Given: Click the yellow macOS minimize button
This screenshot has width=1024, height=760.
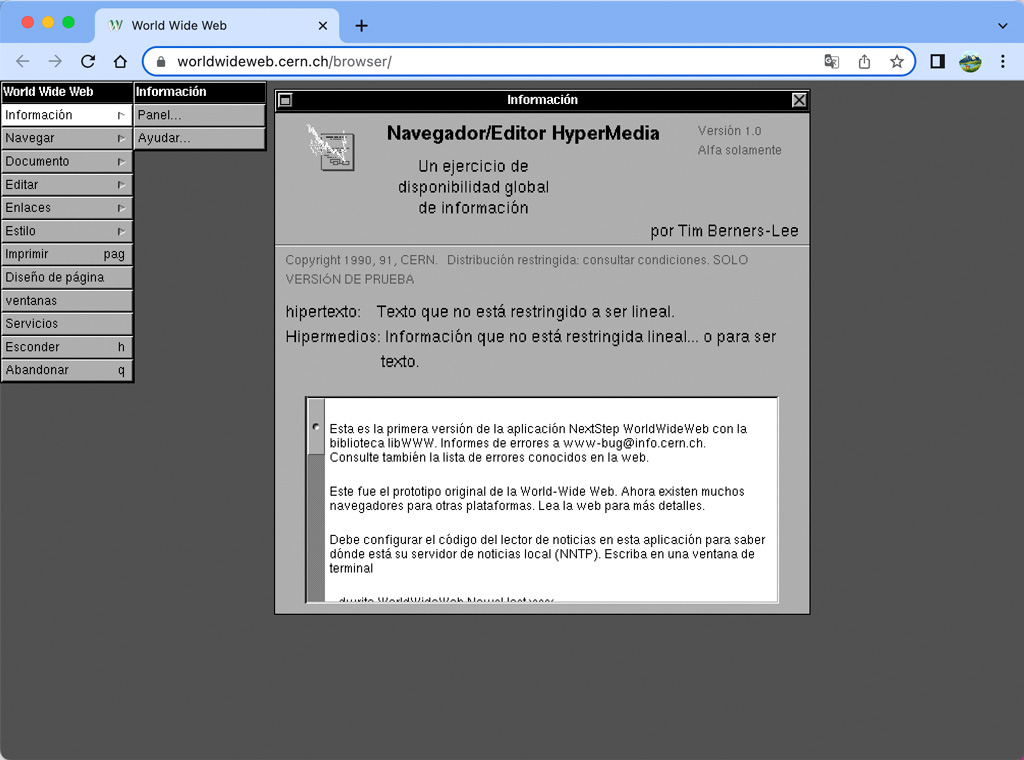Looking at the screenshot, I should (x=48, y=23).
